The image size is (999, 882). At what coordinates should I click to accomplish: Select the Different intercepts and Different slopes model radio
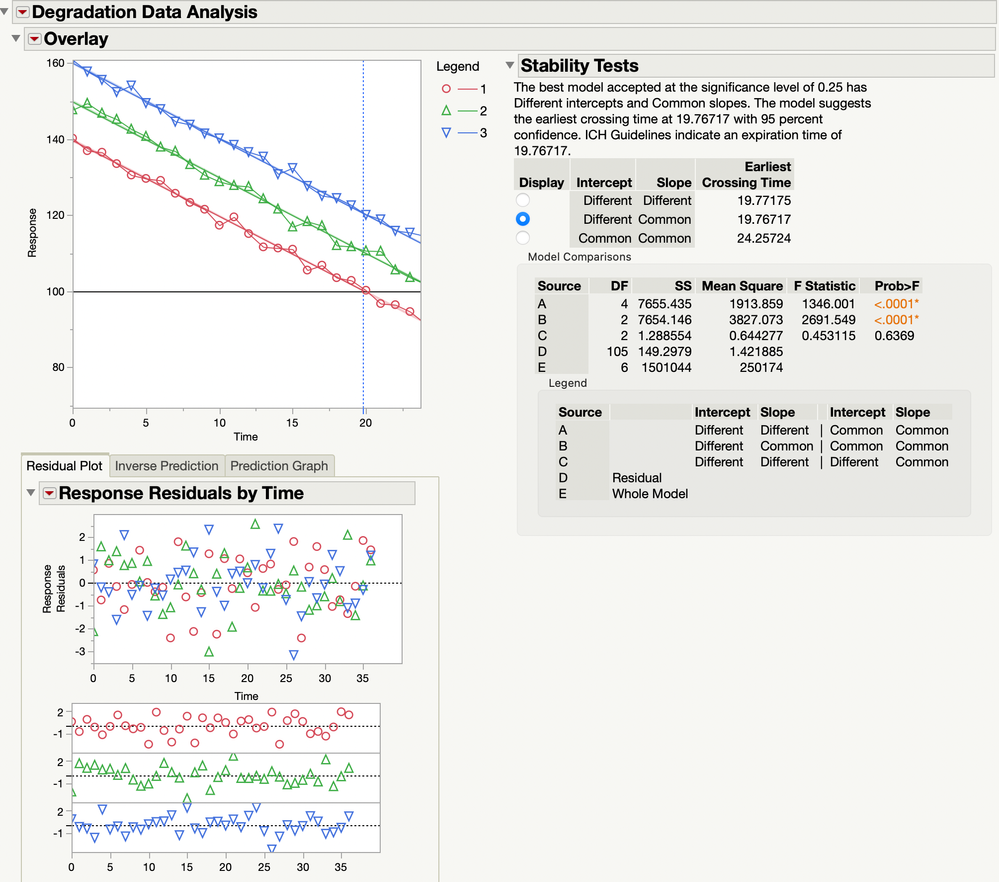pyautogui.click(x=521, y=200)
